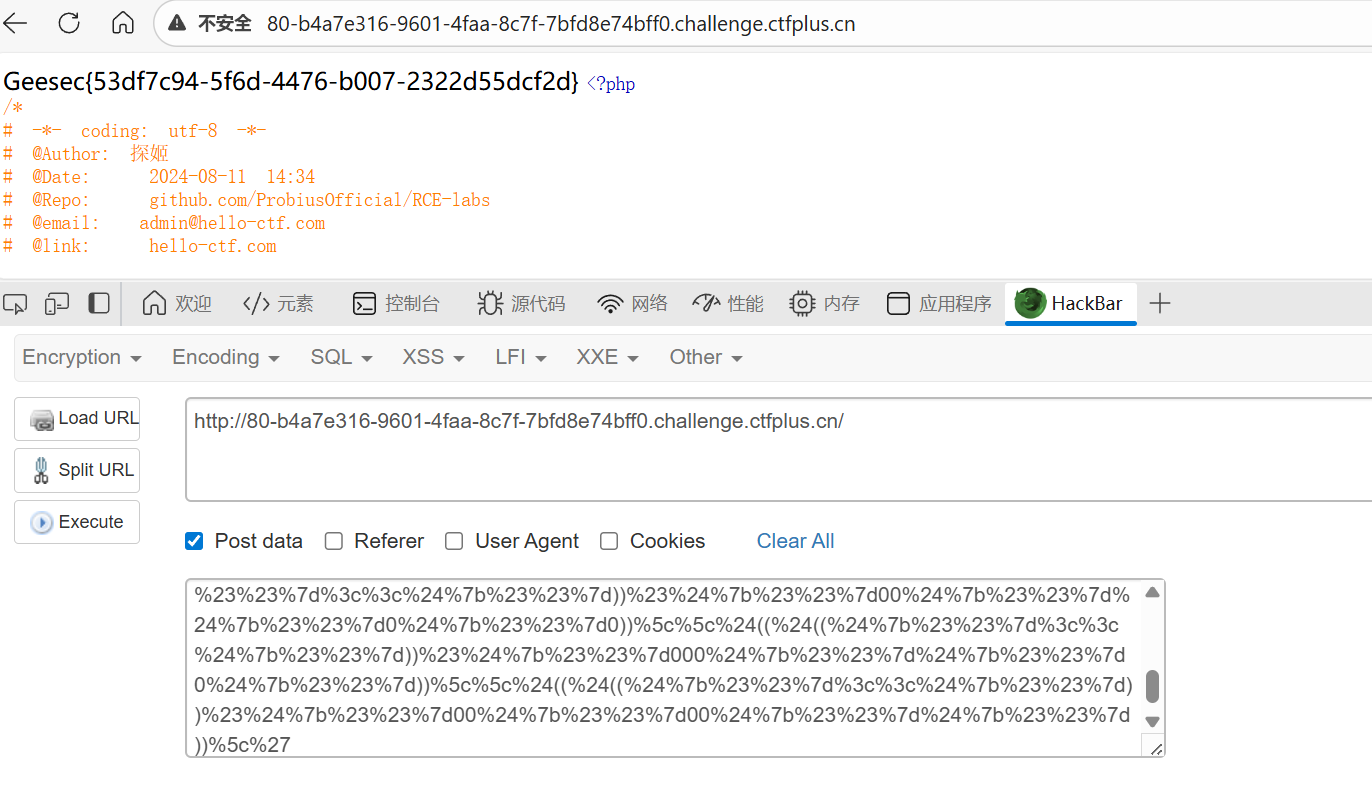
Task: Click the Clear All link
Action: (x=795, y=541)
